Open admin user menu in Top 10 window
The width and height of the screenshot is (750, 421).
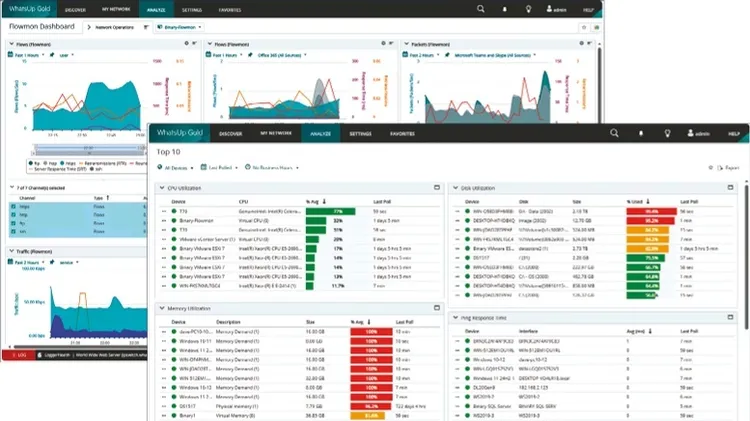coord(698,133)
